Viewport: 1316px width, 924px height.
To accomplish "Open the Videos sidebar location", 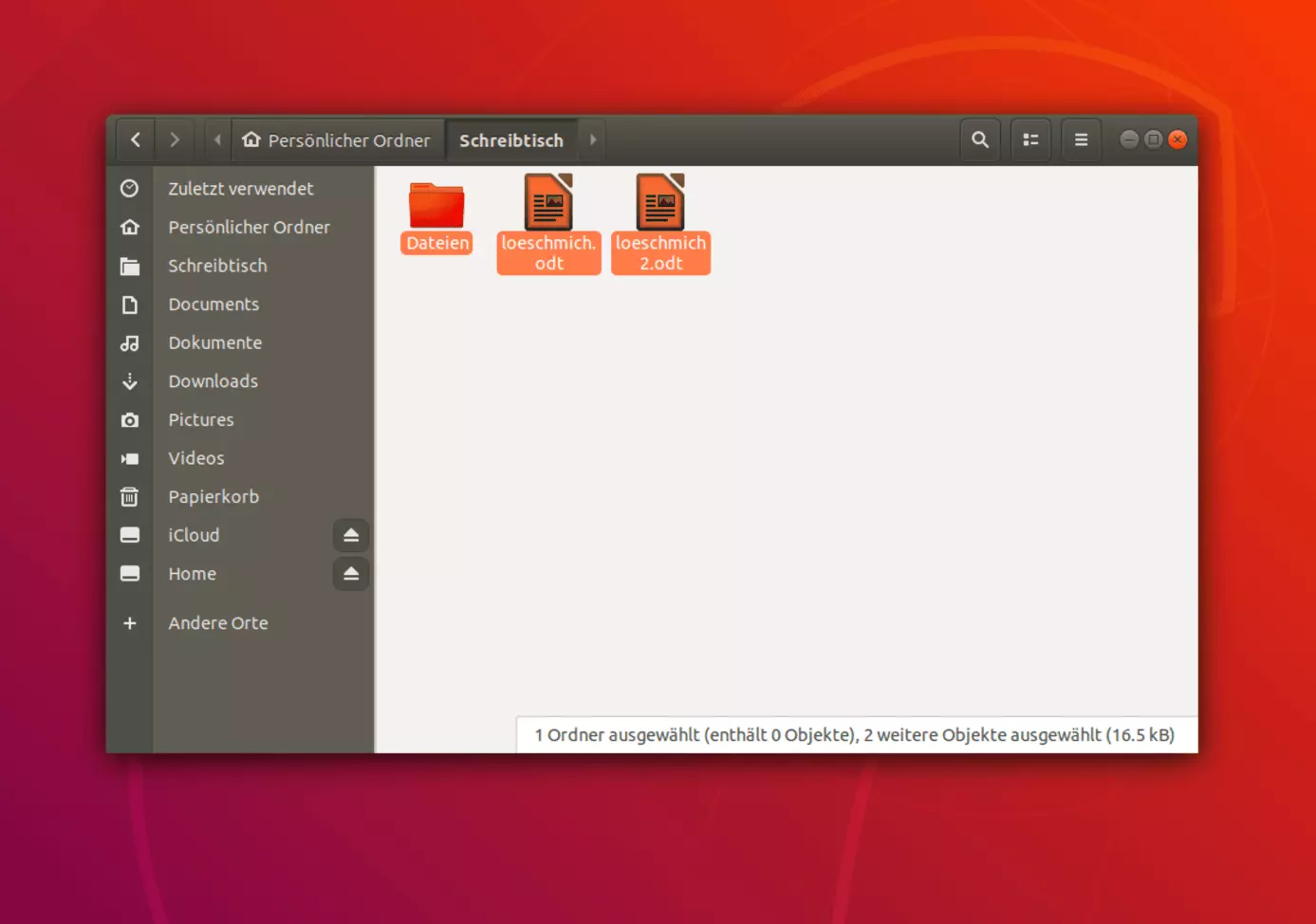I will (196, 458).
